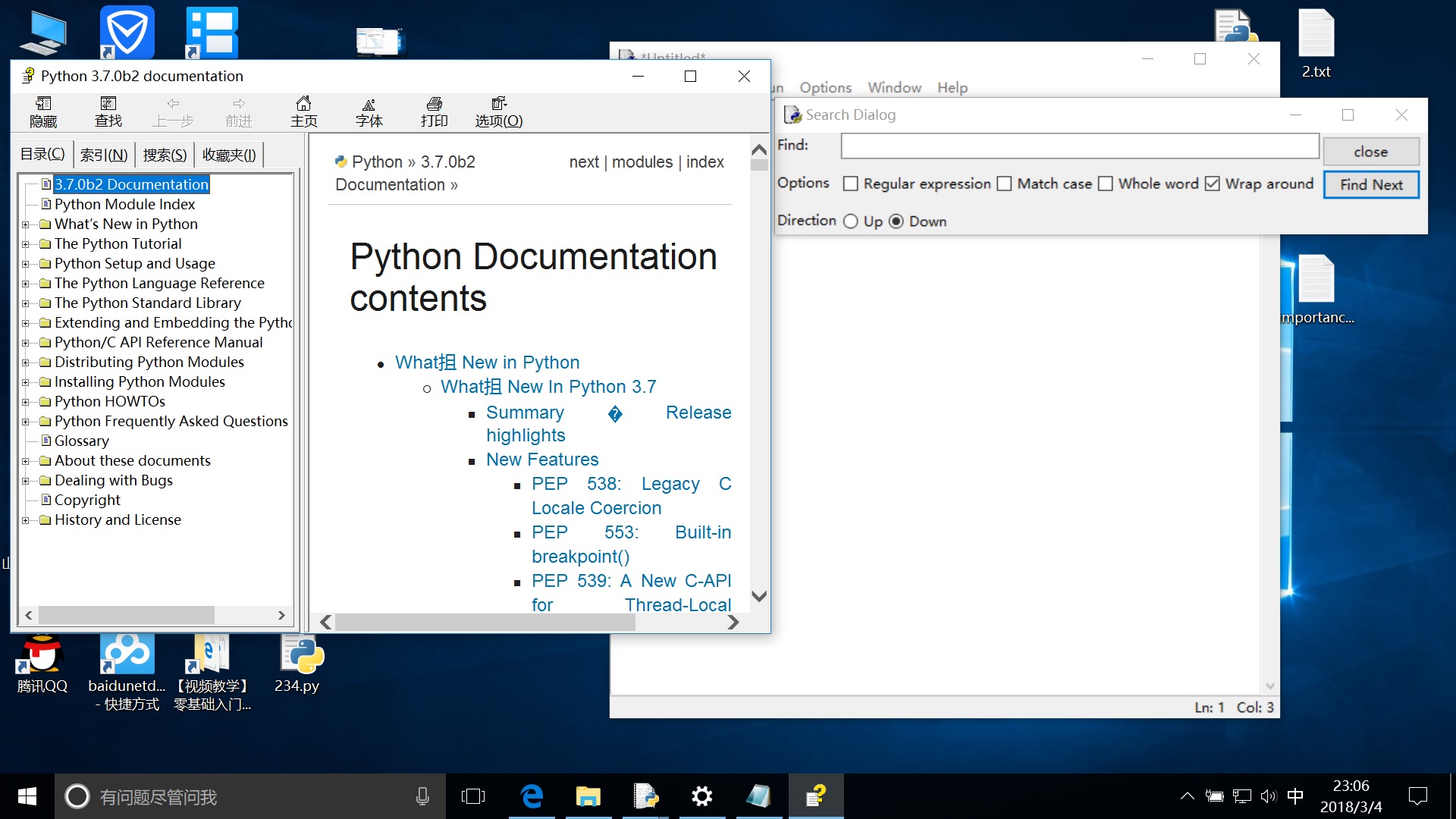Viewport: 1456px width, 819px height.
Task: Open the Help menu in IDLE
Action: tap(952, 88)
